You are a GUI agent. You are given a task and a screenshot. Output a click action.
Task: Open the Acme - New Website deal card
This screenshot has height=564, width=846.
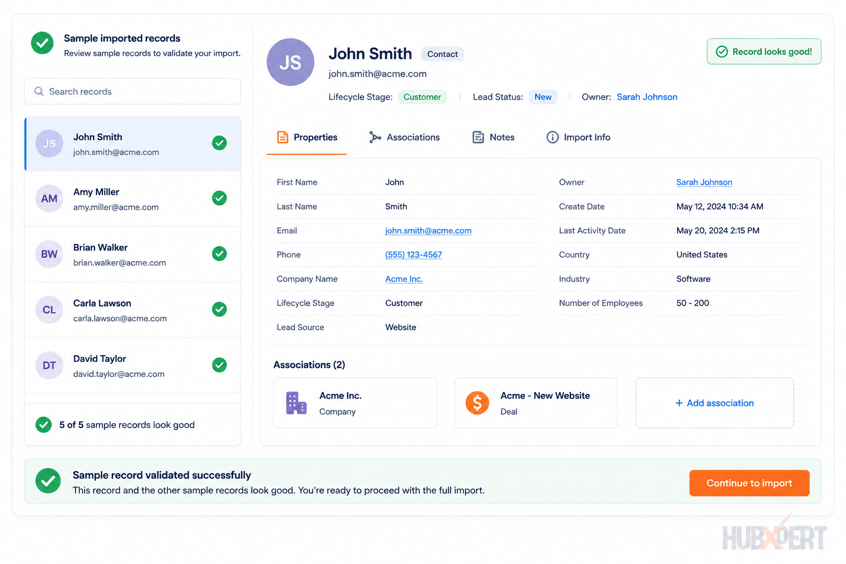536,403
